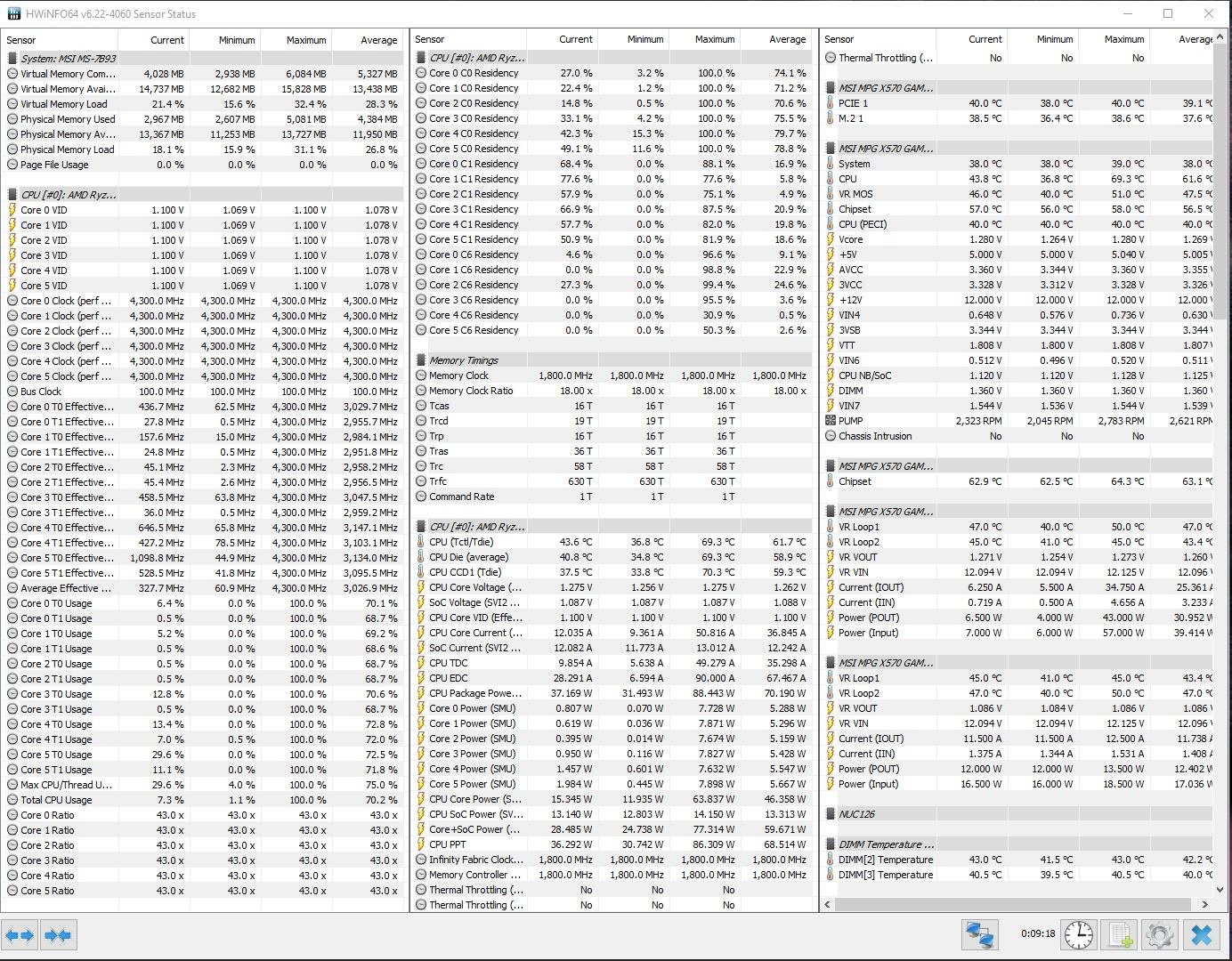The height and width of the screenshot is (961, 1232).
Task: Click the expand columns arrows icon
Action: (20, 935)
